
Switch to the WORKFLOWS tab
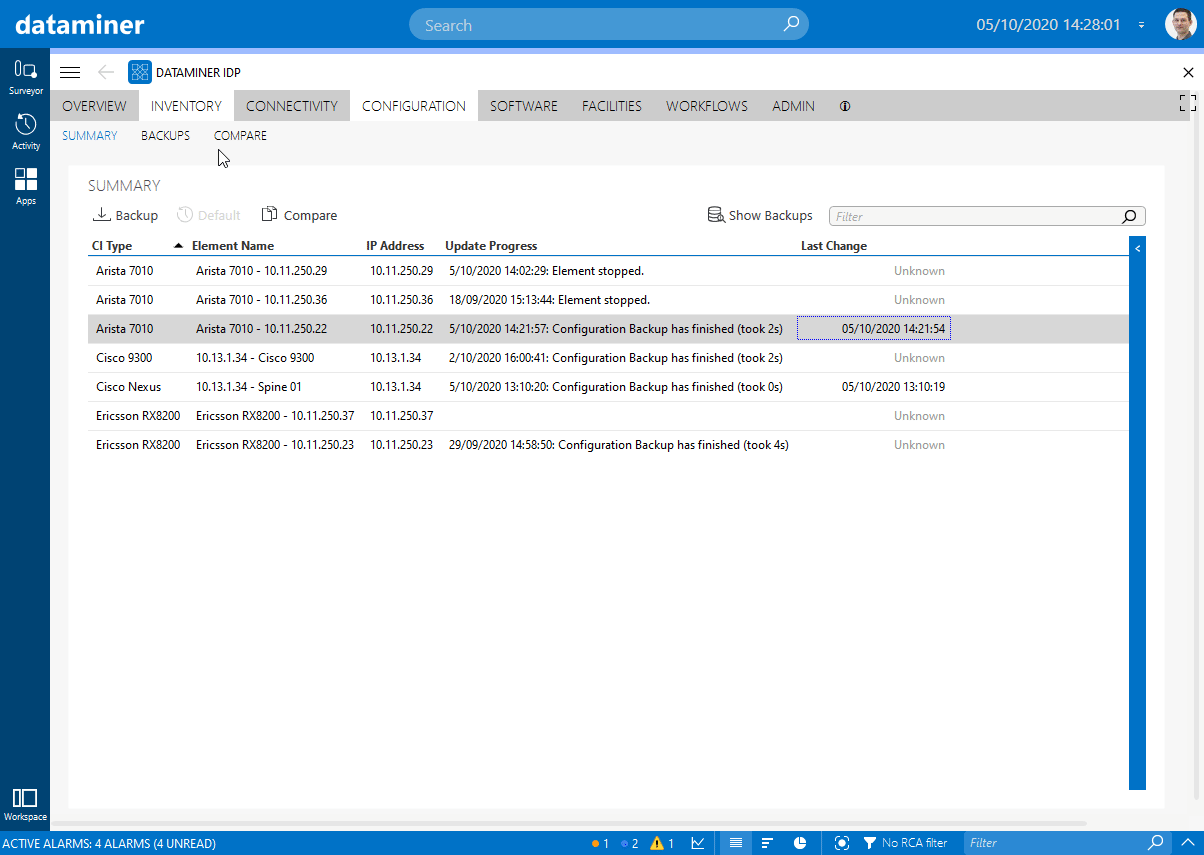[707, 106]
